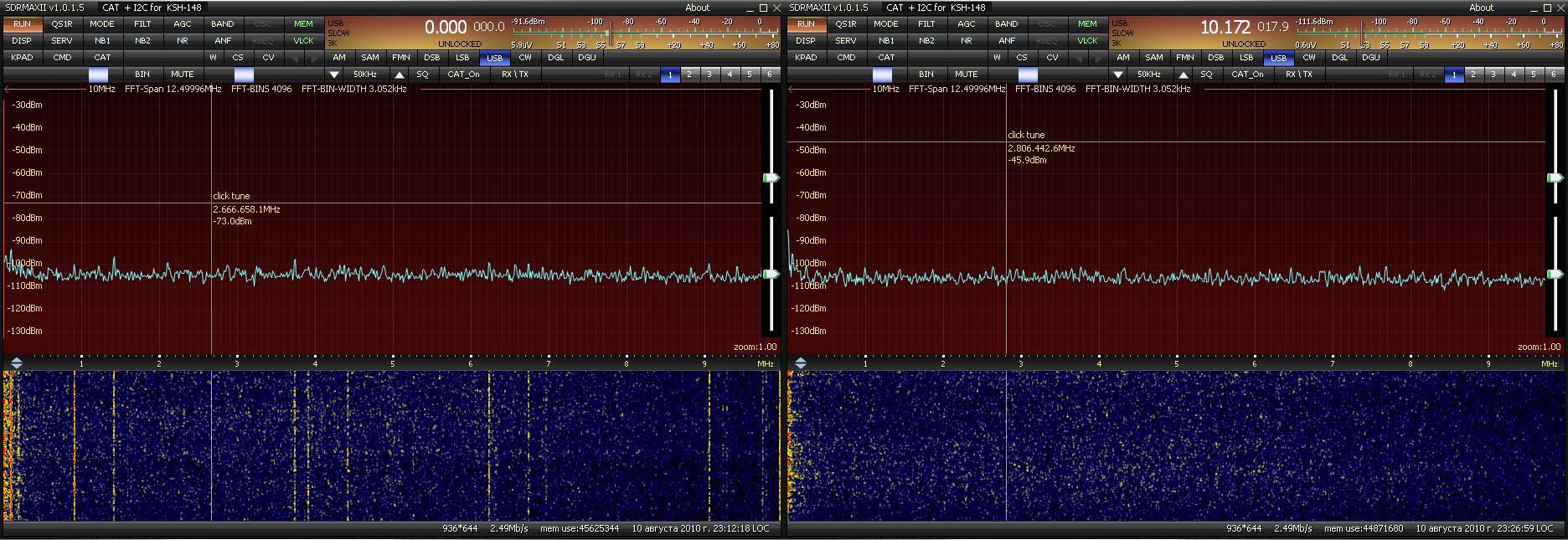Click the upper spectrum level slider handle, left window

771,177
